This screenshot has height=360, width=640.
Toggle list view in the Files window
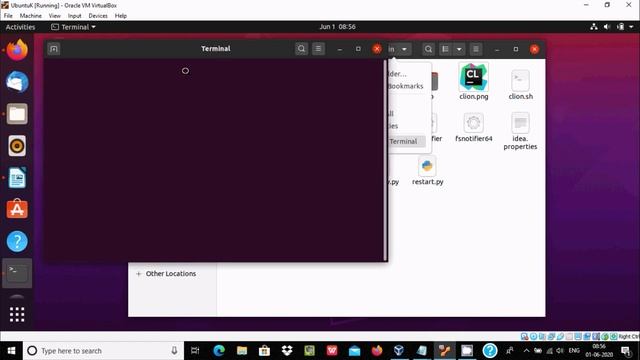[x=445, y=49]
